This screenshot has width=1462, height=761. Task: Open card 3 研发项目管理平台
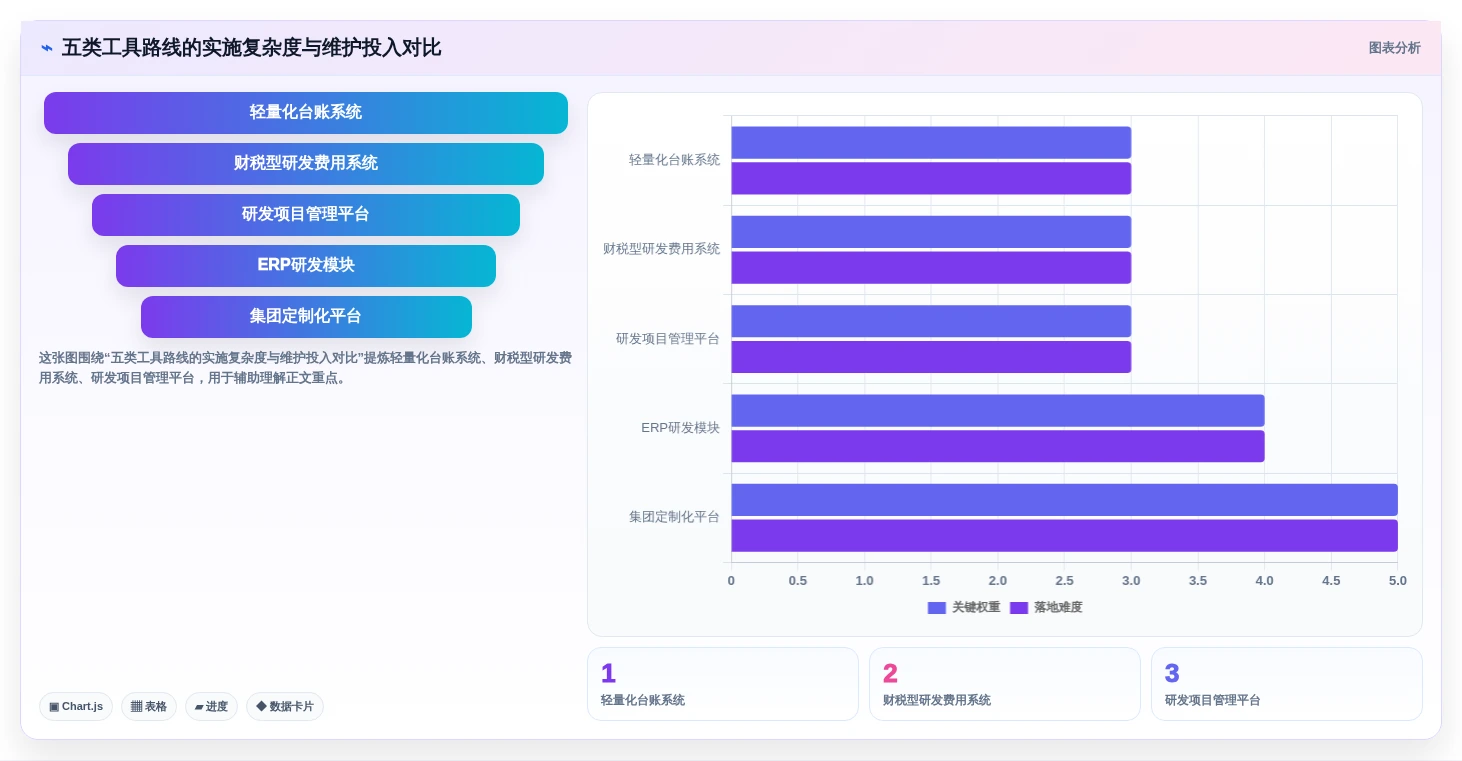coord(1287,684)
